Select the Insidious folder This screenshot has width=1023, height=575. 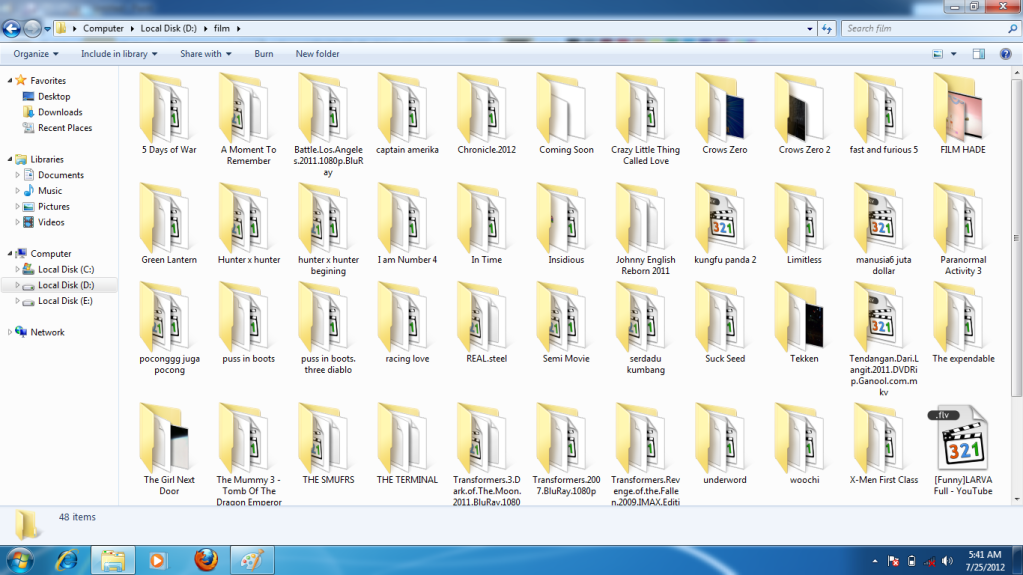click(x=566, y=225)
